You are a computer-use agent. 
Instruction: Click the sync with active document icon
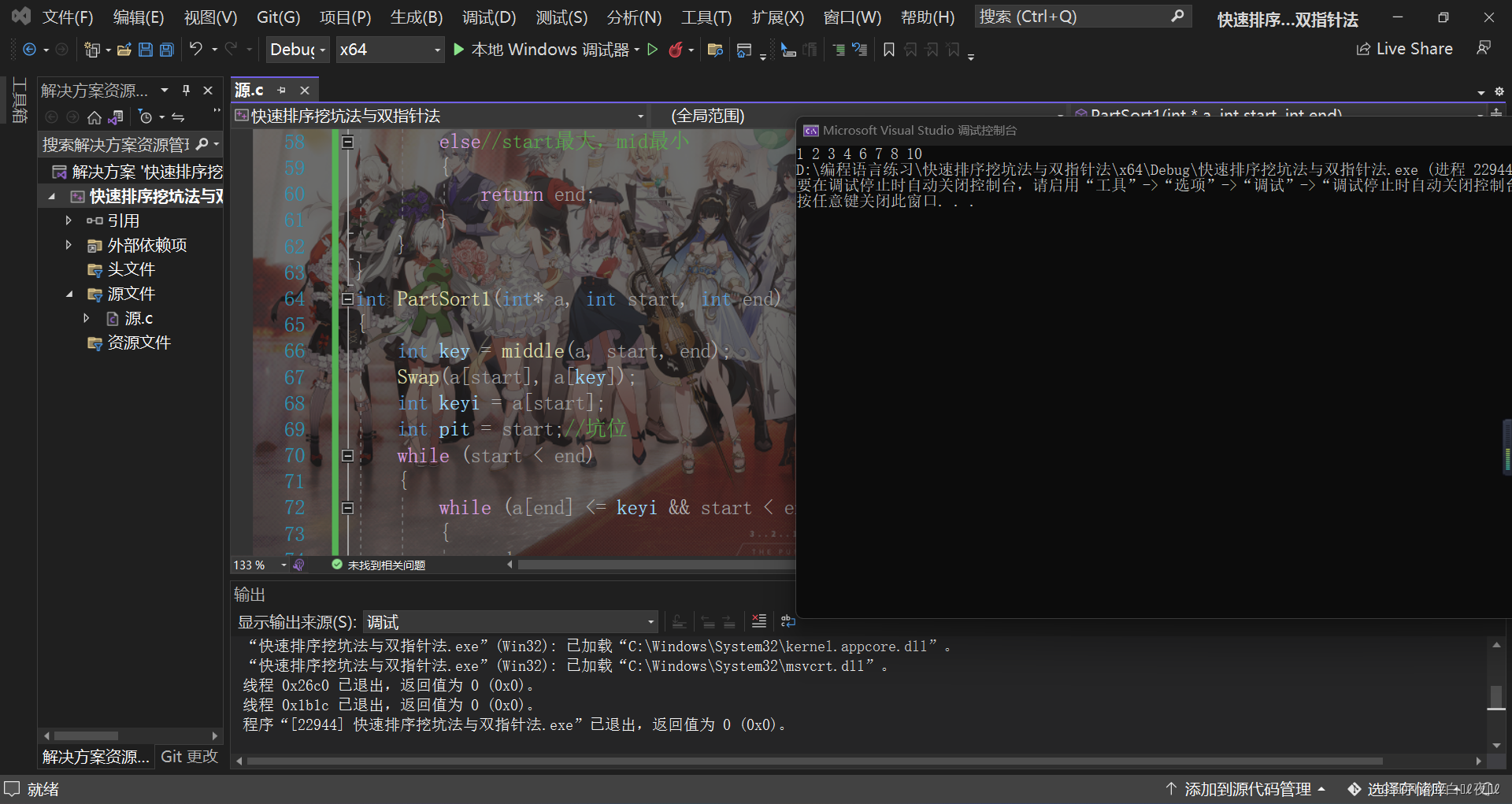pyautogui.click(x=178, y=117)
